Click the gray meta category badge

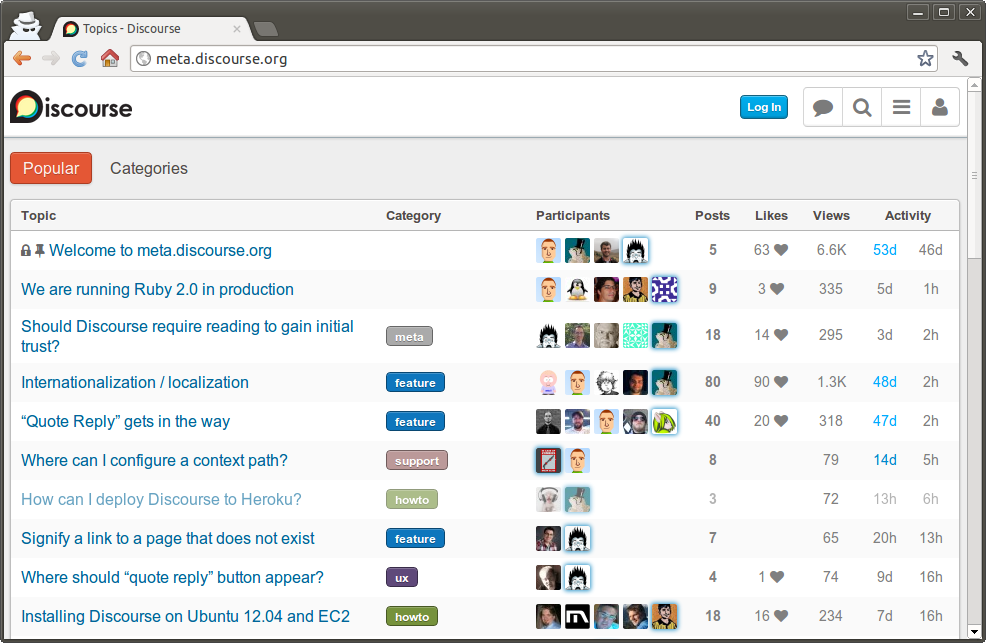click(409, 337)
